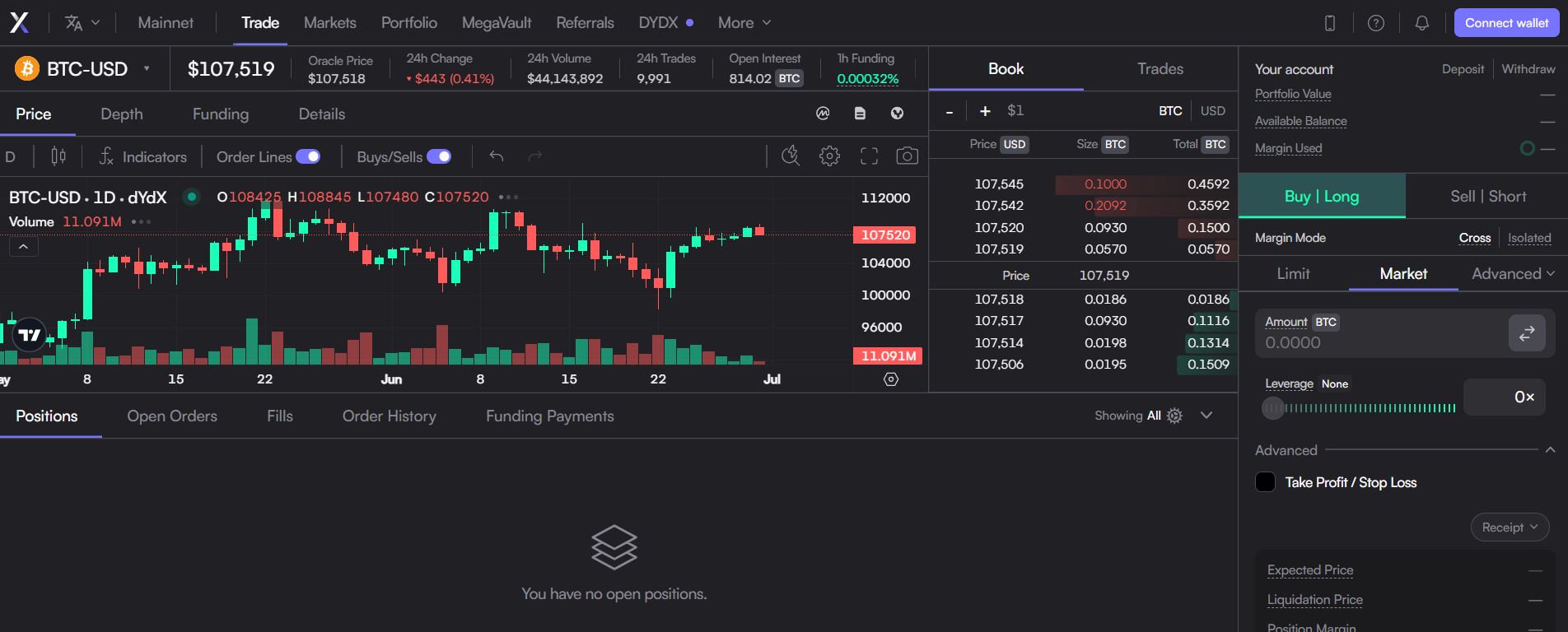The width and height of the screenshot is (1568, 632).
Task: Click the 107,506 bid price row
Action: [x=1084, y=365]
